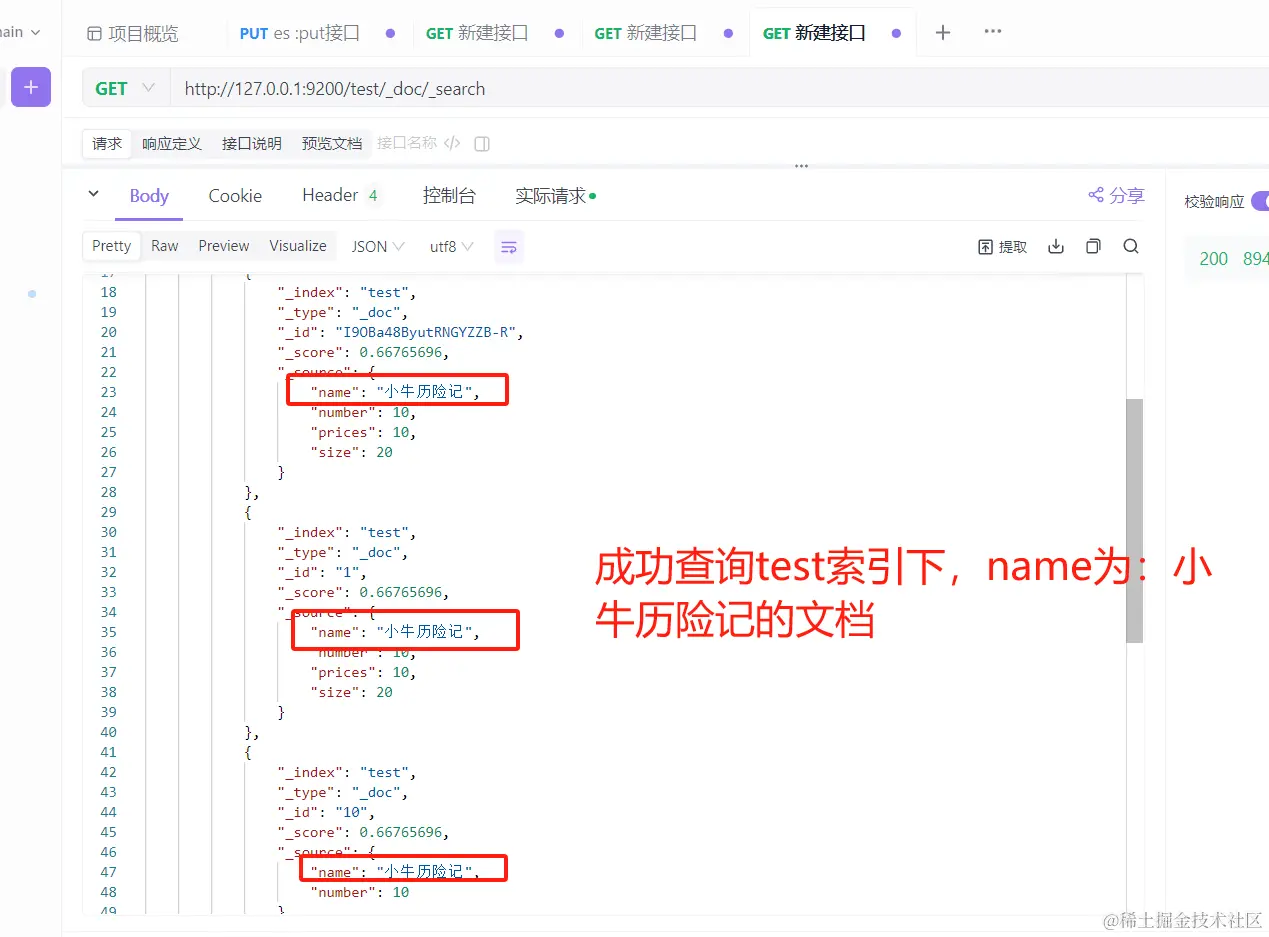Choose the Preview view mode
The width and height of the screenshot is (1269, 937).
click(224, 246)
